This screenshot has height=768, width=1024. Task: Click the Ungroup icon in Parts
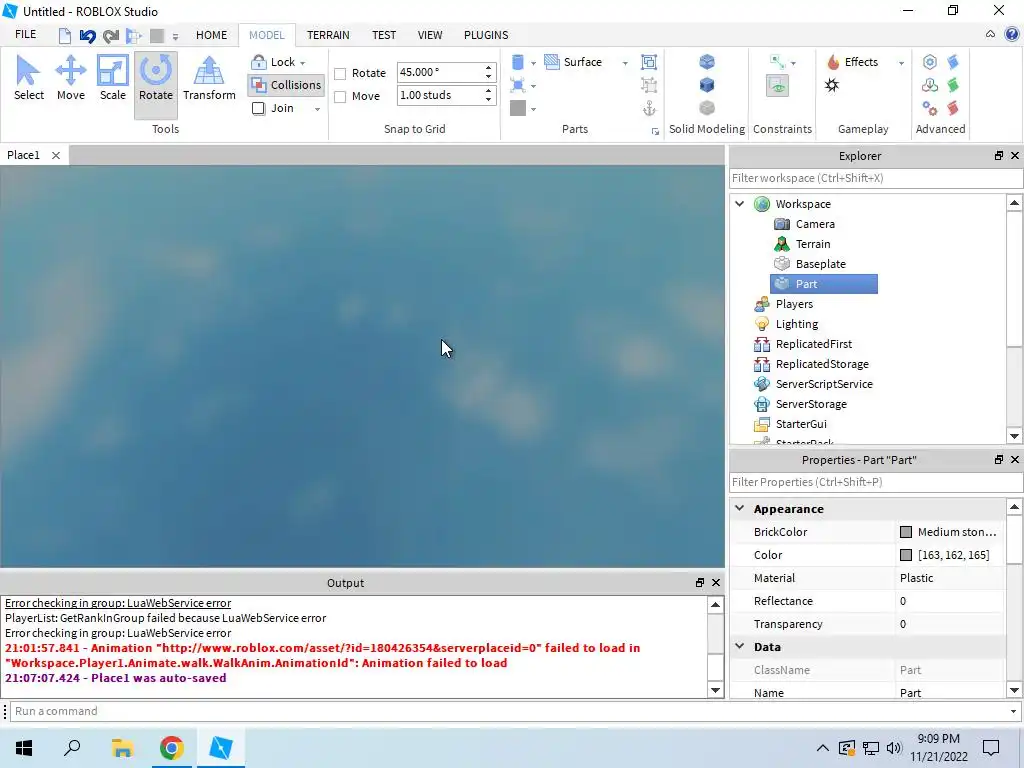point(648,85)
